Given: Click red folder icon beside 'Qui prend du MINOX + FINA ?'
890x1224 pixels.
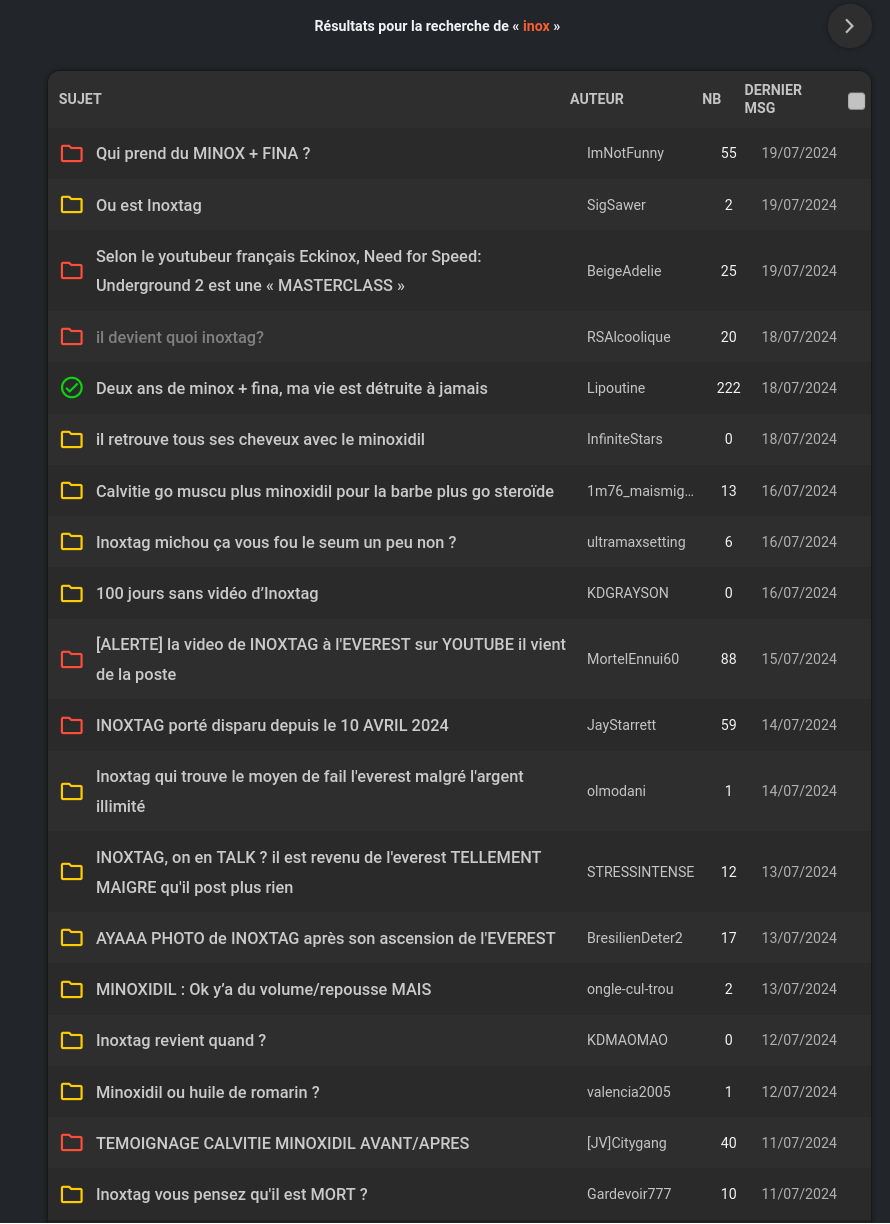Looking at the screenshot, I should click(x=71, y=153).
